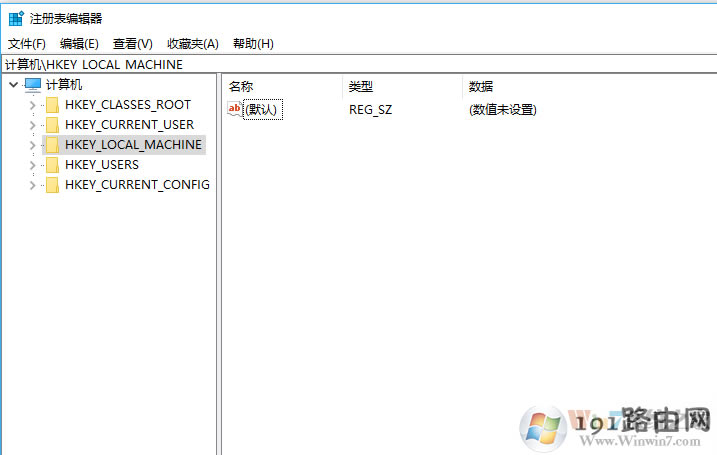
Task: Open the 文件(F) menu
Action: 27,44
